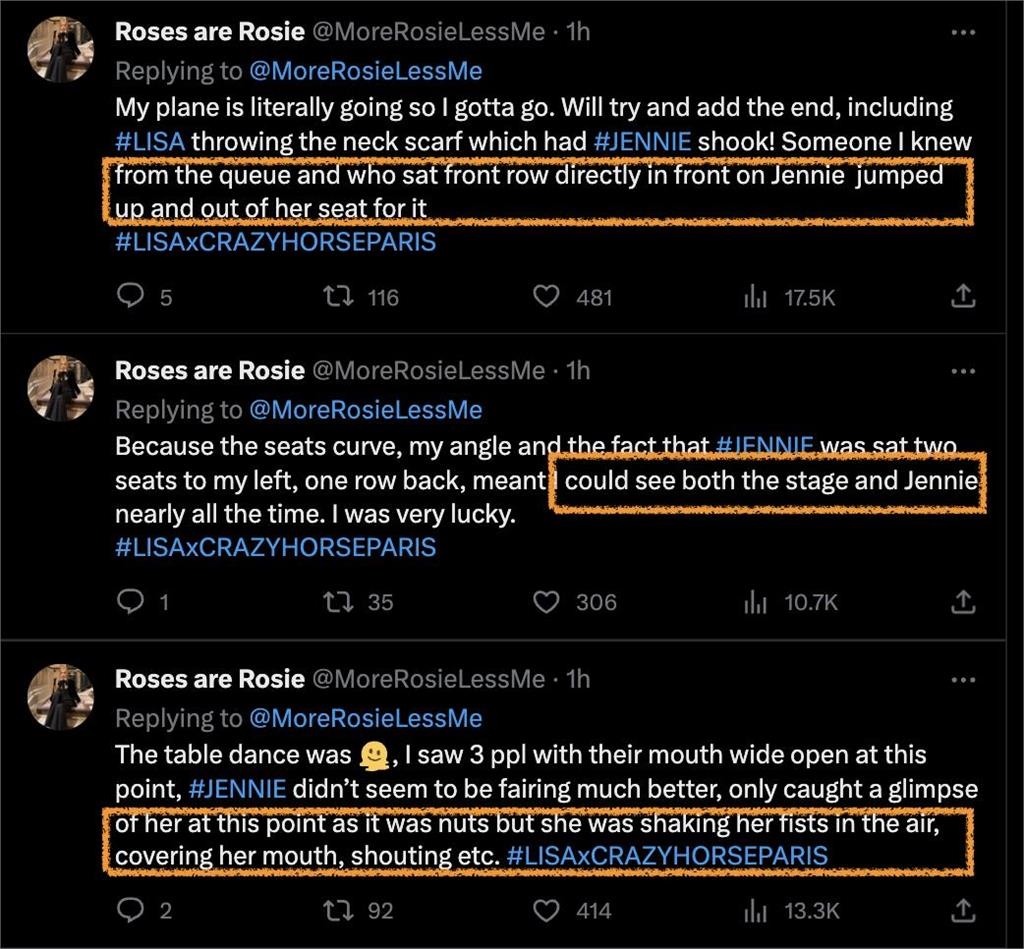Image resolution: width=1024 pixels, height=949 pixels.
Task: Reply to the third tweet with 2 replies
Action: tap(132, 910)
